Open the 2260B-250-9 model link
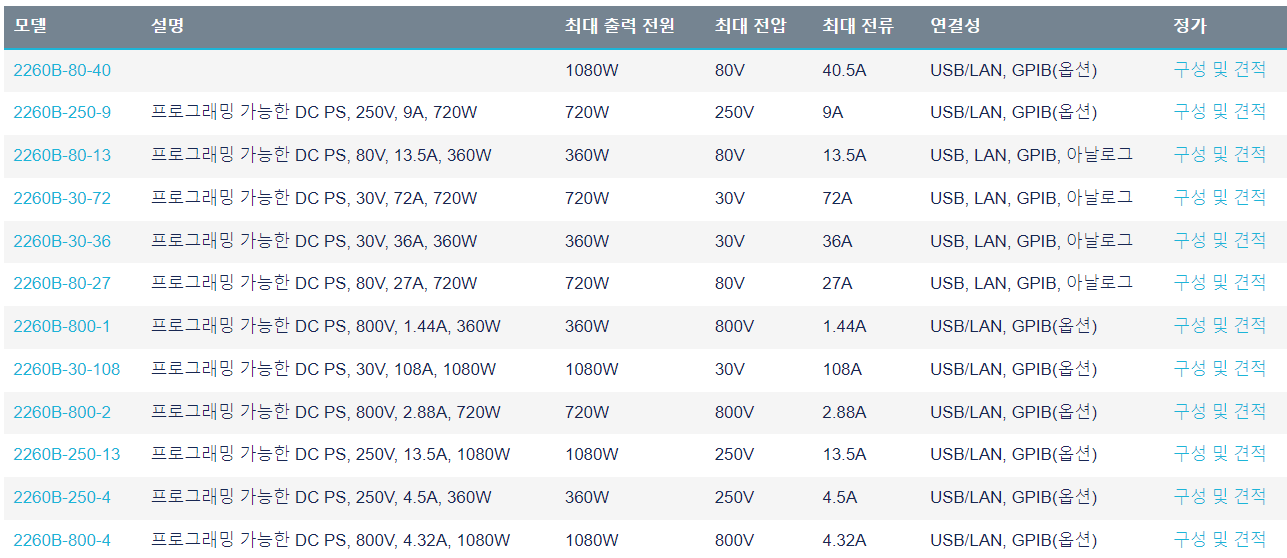This screenshot has height=558, width=1287. 62,112
